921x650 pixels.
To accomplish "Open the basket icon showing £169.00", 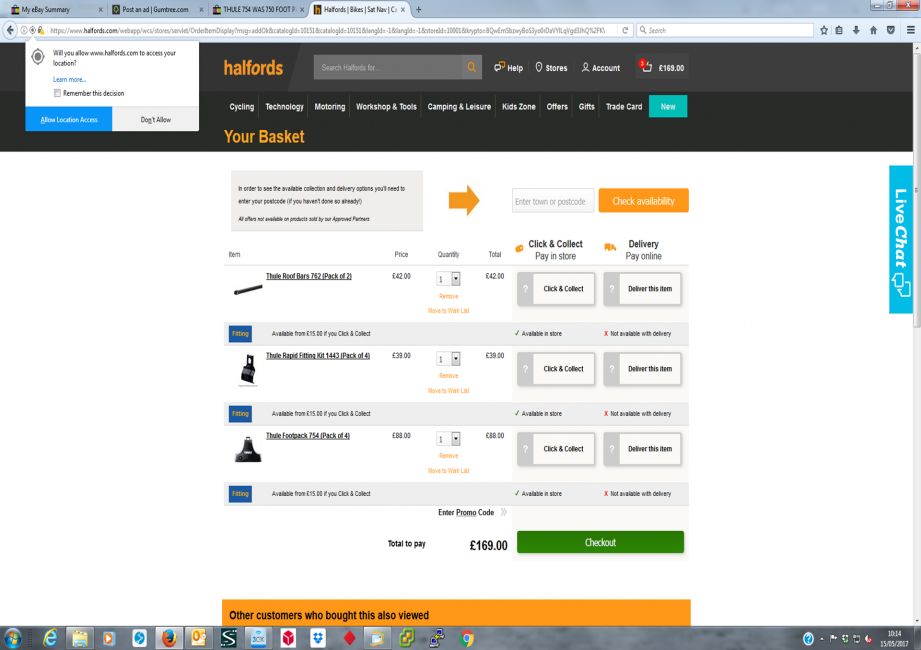I will [x=662, y=68].
